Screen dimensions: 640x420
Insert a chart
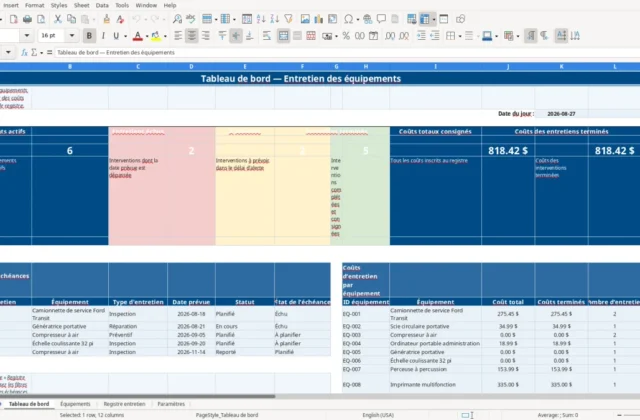(x=318, y=19)
